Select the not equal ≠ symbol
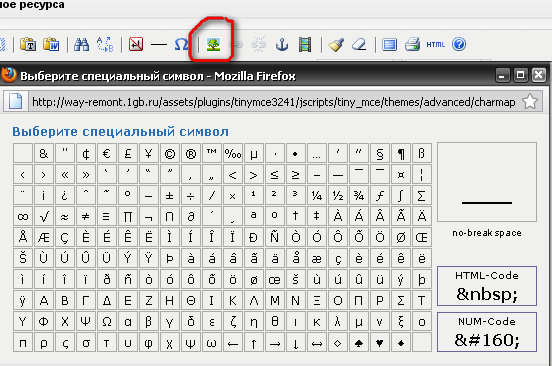Image resolution: width=552 pixels, height=366 pixels. click(x=86, y=216)
